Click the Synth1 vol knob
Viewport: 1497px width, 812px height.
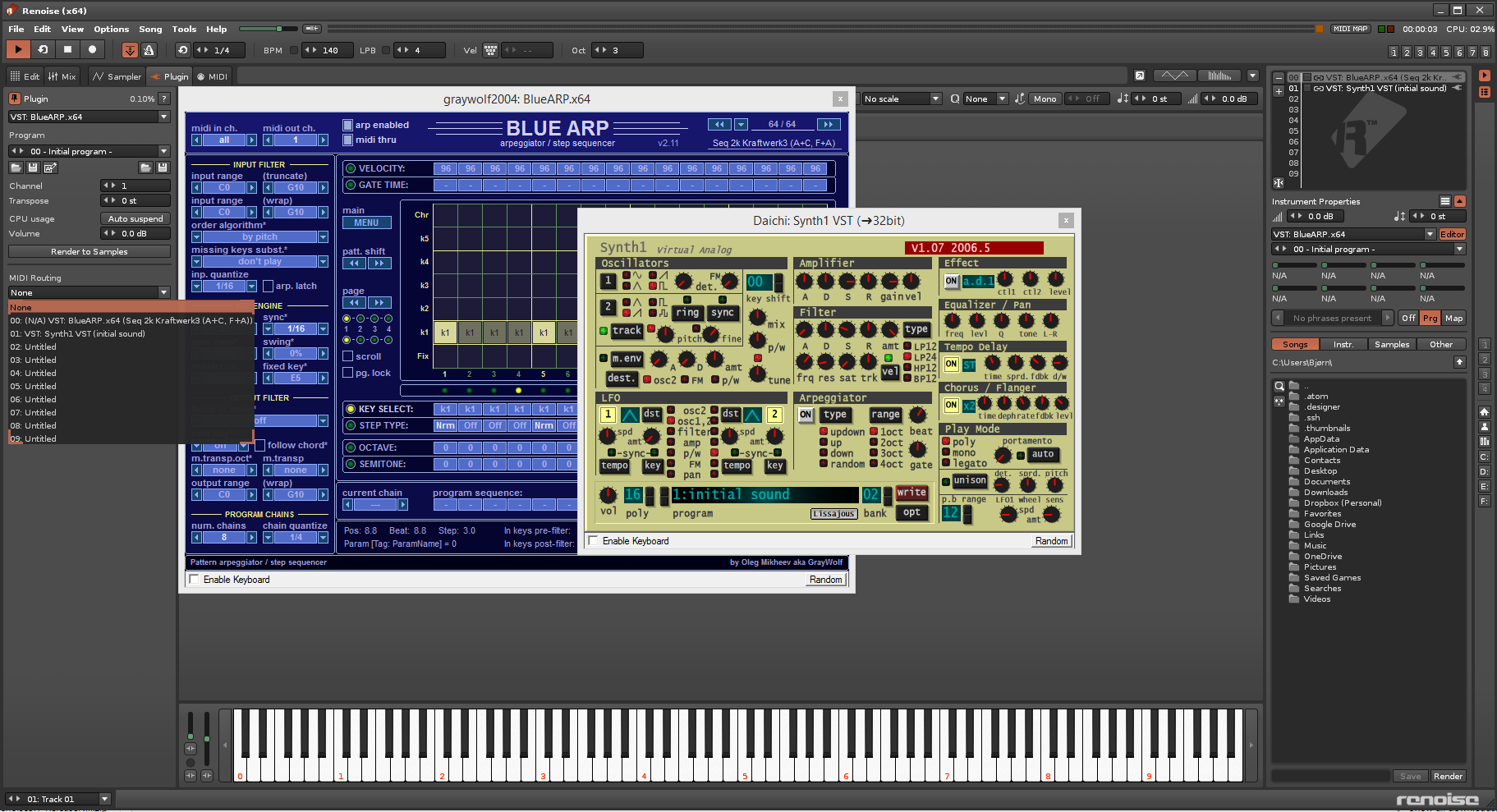(608, 494)
